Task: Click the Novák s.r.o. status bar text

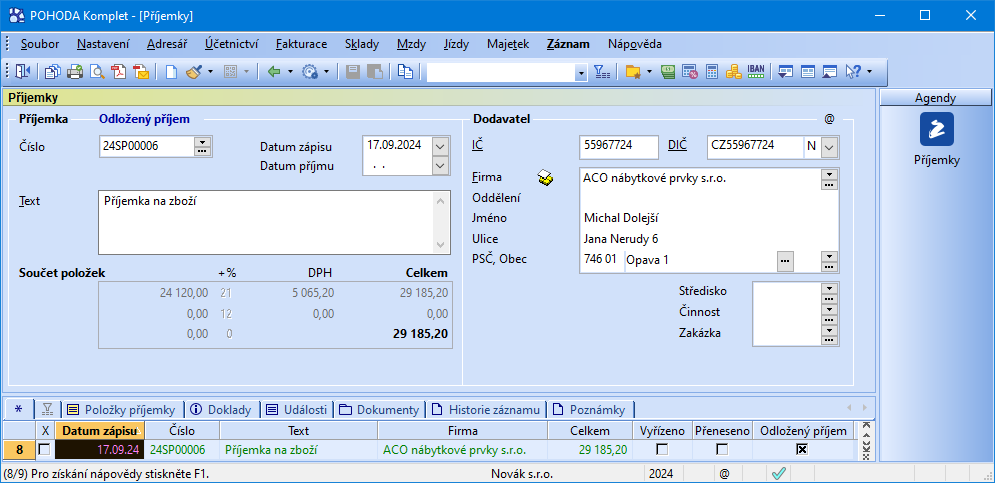Action: click(x=522, y=473)
